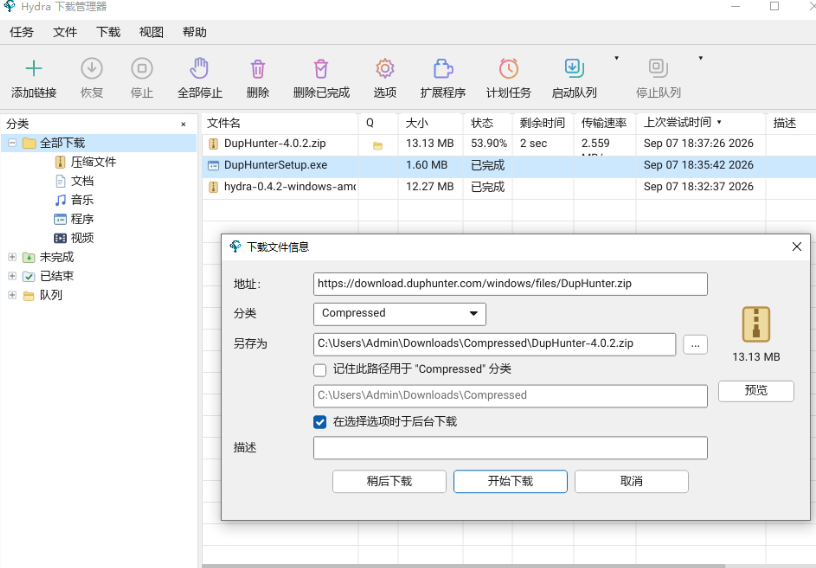816x568 pixels.
Task: Click the 剩余时间 column header
Action: (x=543, y=123)
